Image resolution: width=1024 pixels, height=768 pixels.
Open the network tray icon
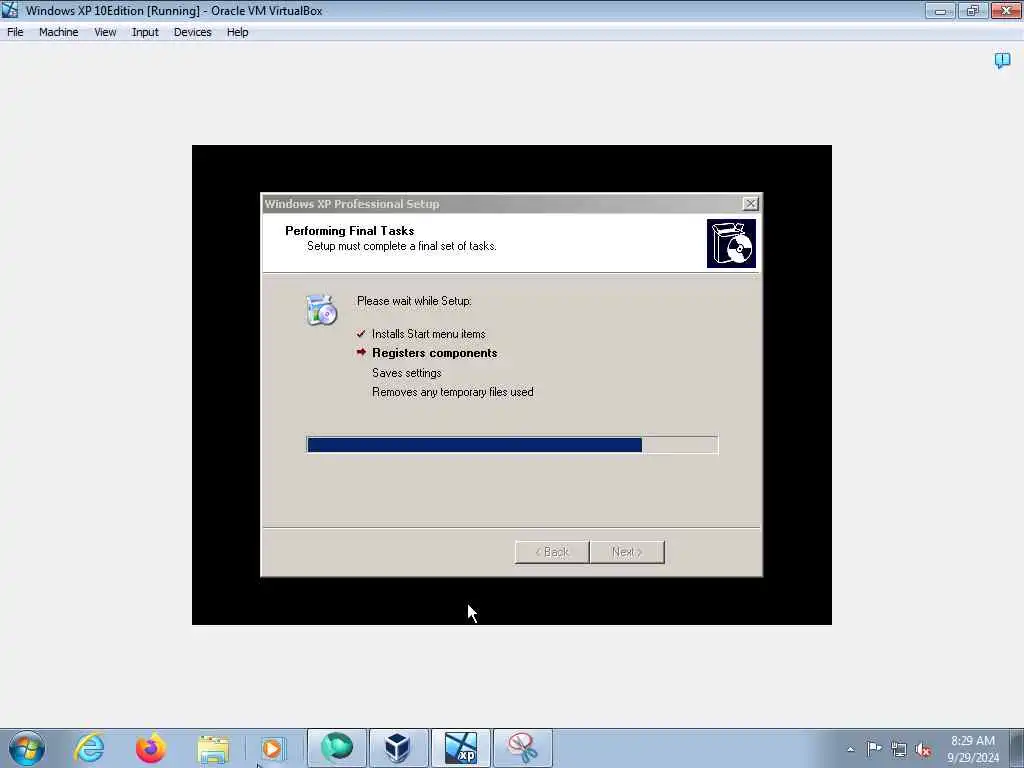[x=899, y=749]
